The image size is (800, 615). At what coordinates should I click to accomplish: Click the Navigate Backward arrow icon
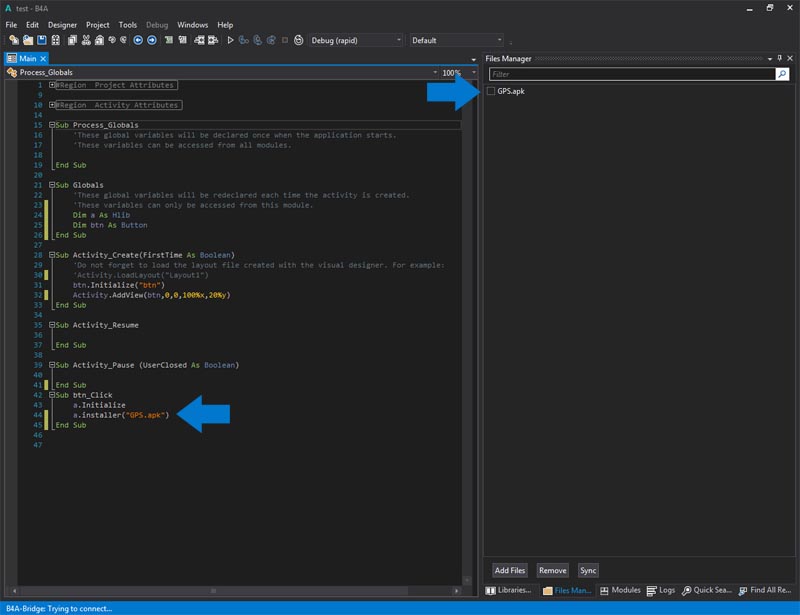coord(138,40)
